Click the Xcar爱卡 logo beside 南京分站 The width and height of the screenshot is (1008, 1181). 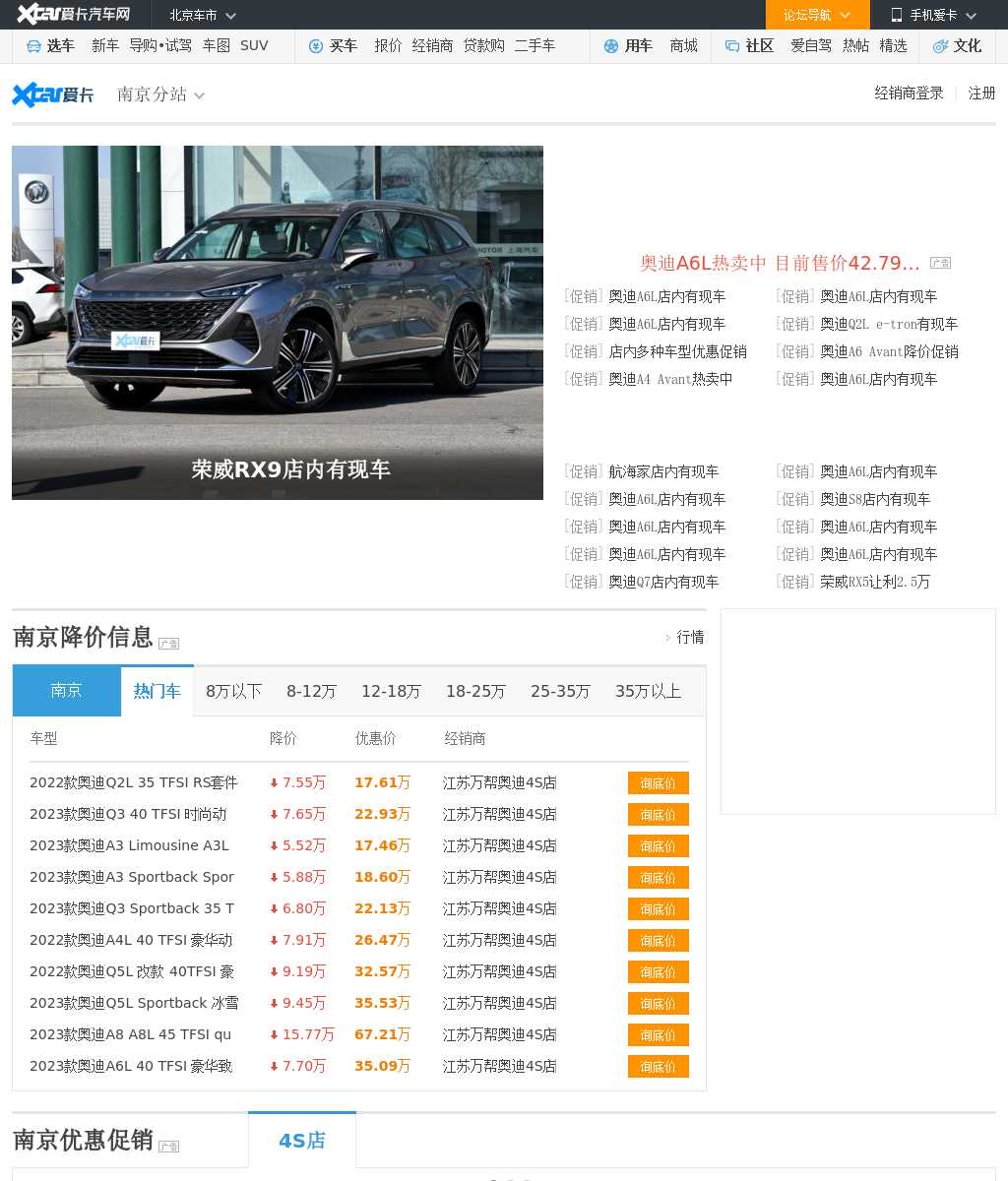(53, 94)
